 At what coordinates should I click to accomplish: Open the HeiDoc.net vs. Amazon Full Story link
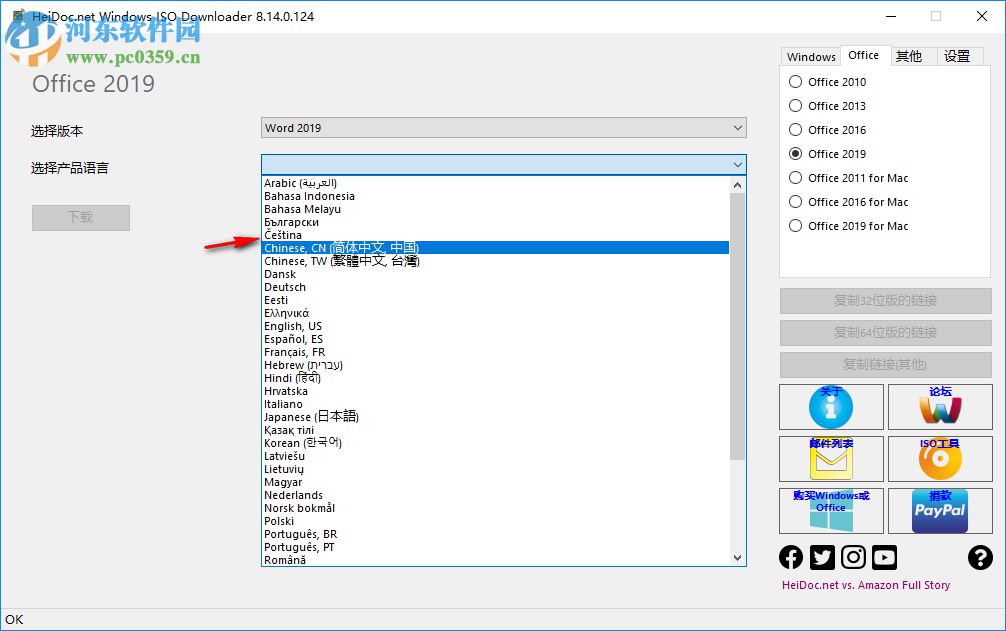[x=864, y=585]
